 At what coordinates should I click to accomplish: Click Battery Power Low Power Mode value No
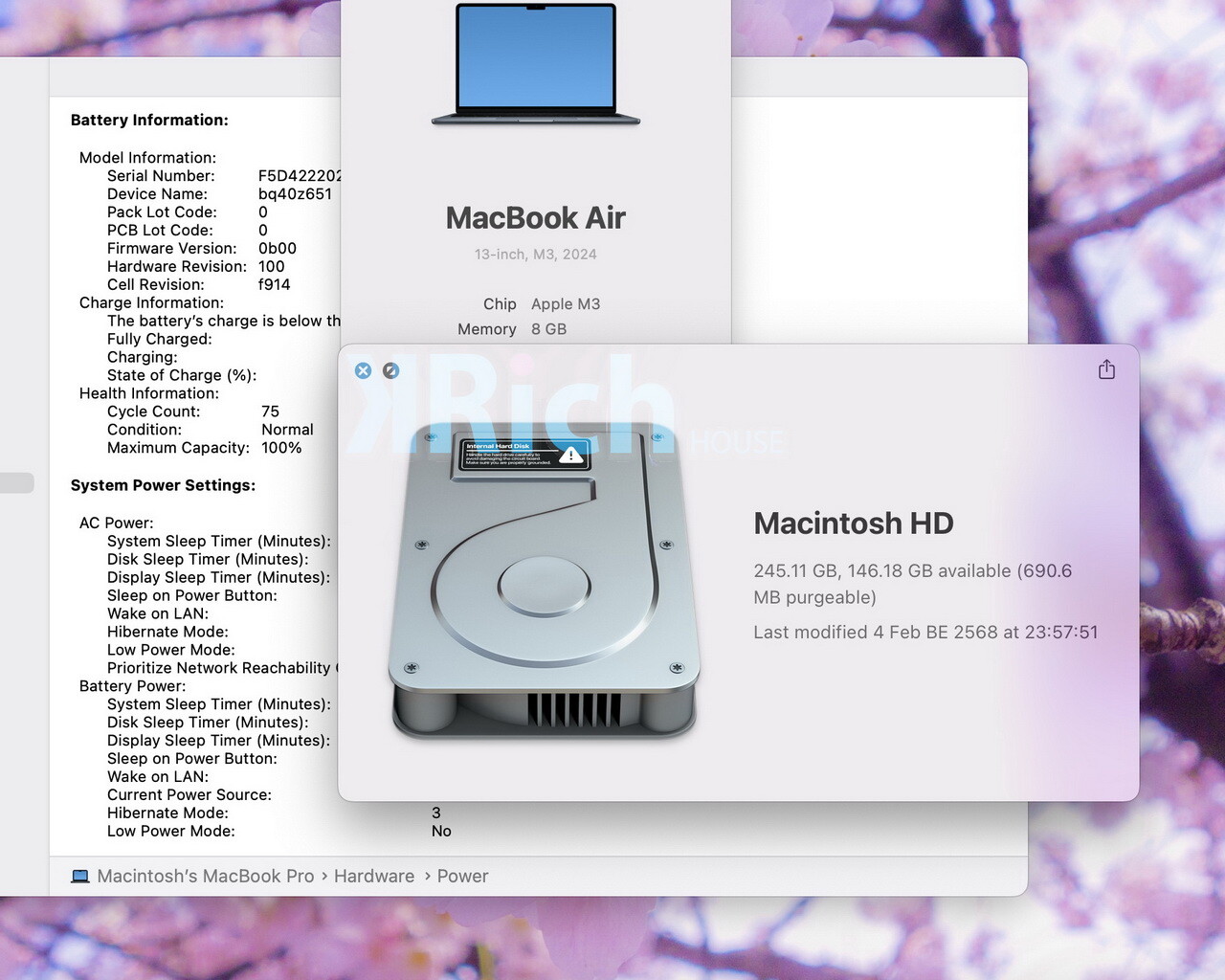pos(441,831)
